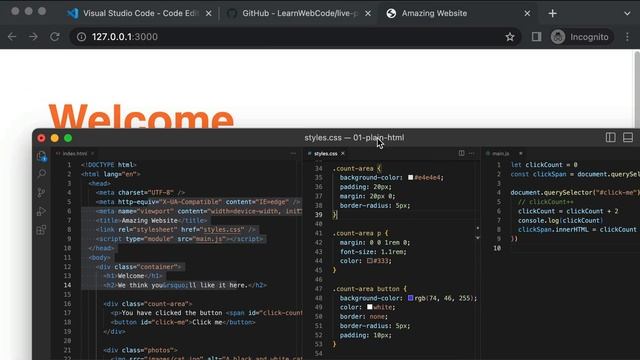Reload the 127.0.0.1:3000 page
Viewport: 640px width, 360px height.
55,37
